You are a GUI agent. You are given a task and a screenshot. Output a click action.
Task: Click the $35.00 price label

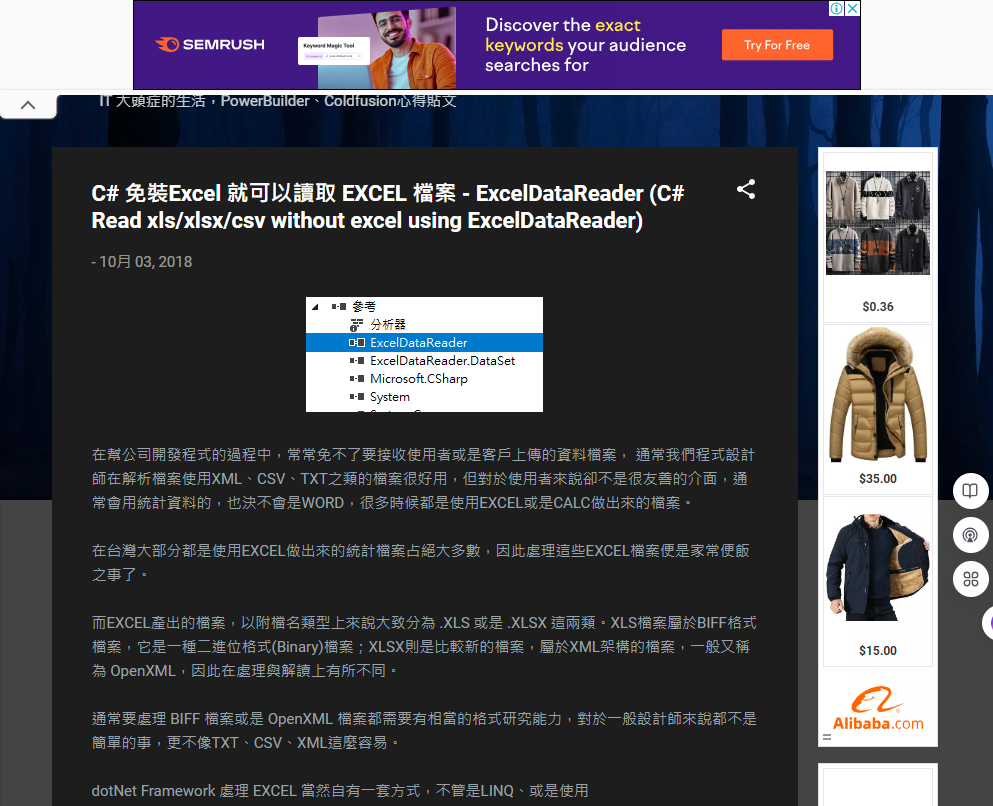click(x=878, y=479)
